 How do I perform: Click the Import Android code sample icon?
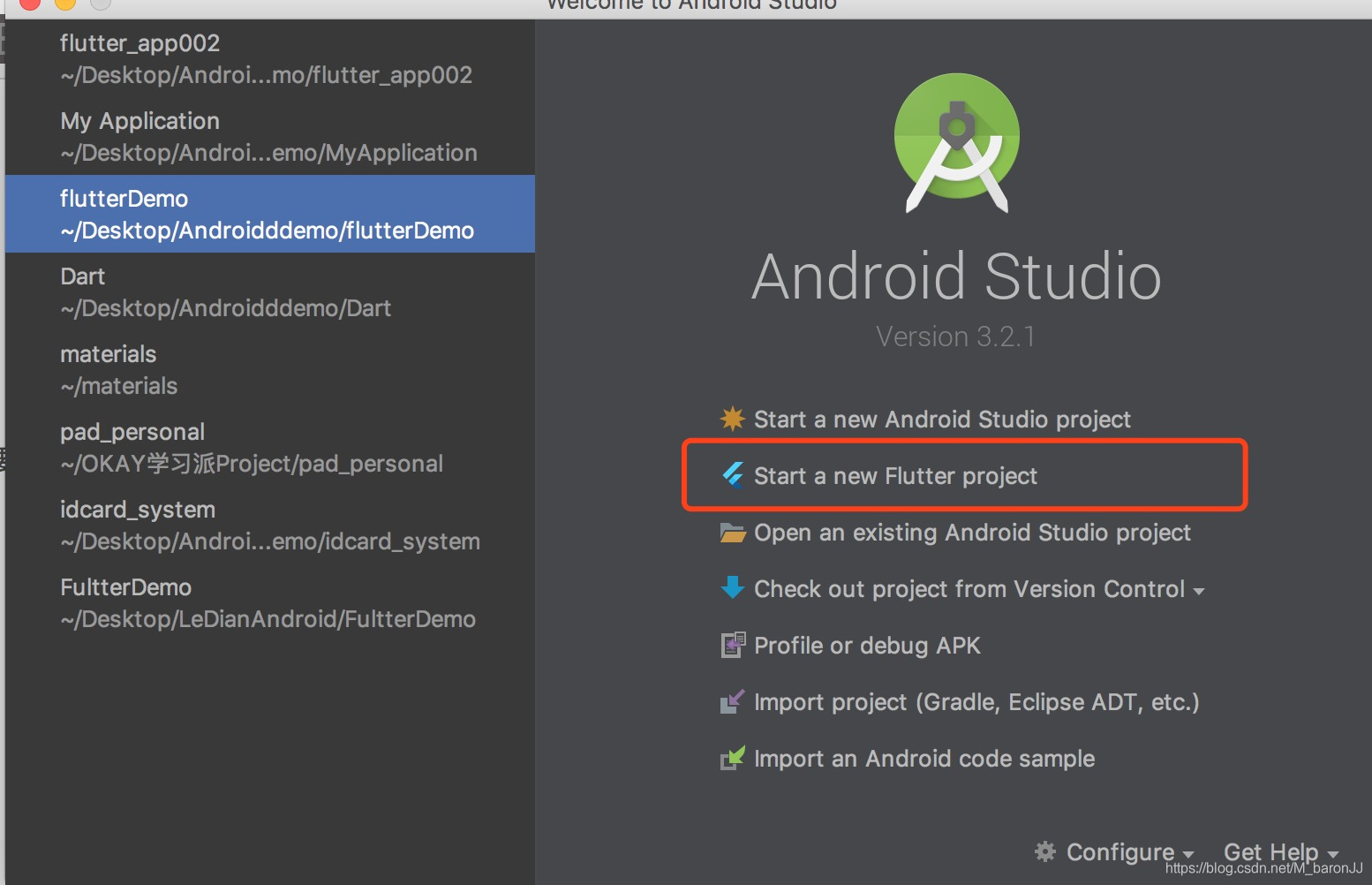[x=733, y=758]
